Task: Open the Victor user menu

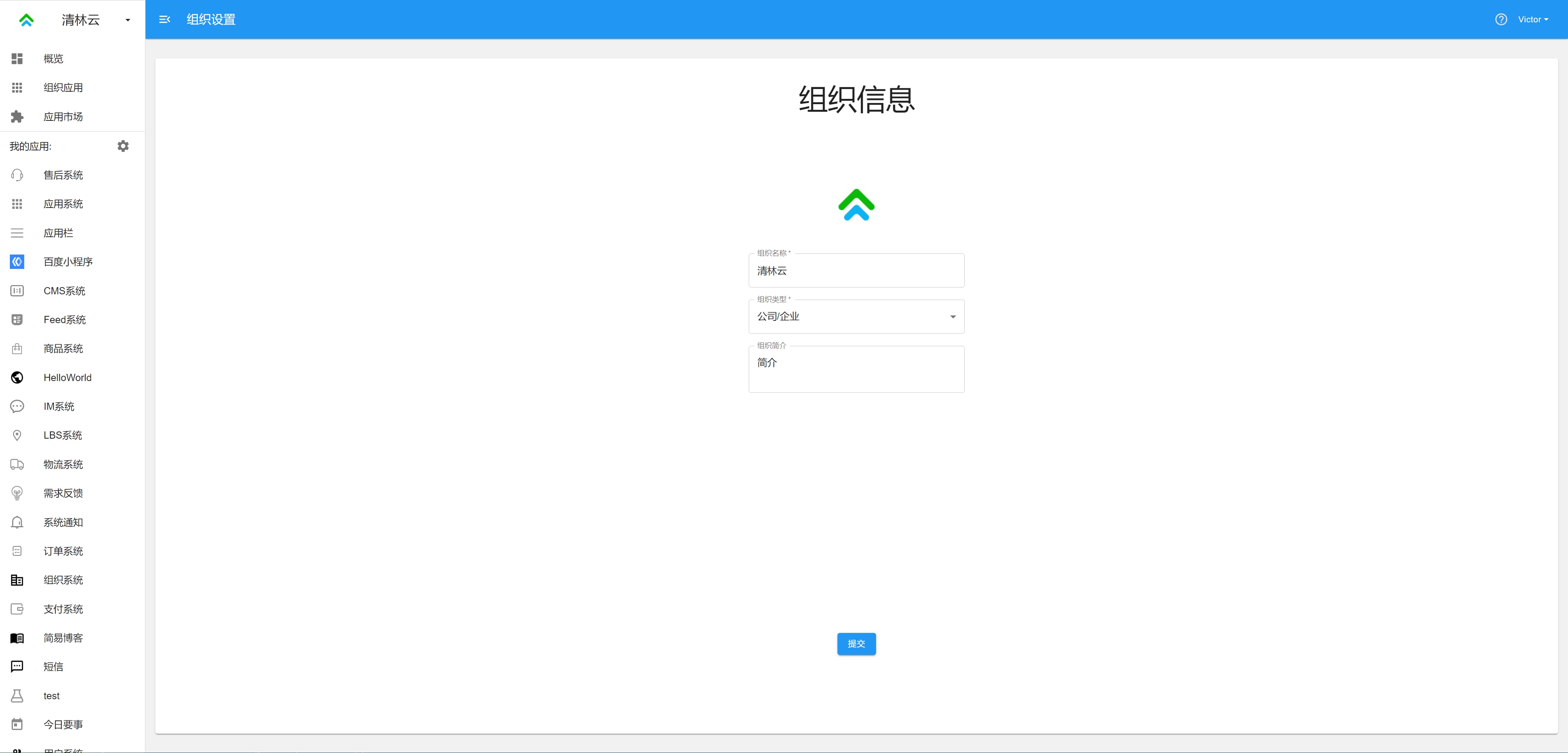Action: click(x=1533, y=19)
